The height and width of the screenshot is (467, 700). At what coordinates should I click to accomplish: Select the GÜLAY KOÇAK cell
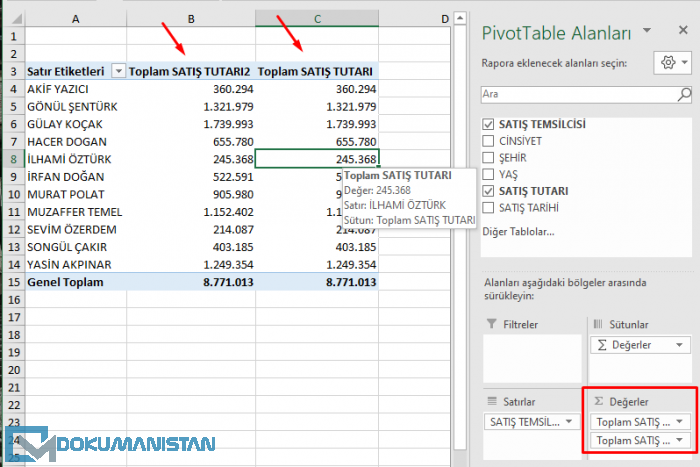coord(76,124)
